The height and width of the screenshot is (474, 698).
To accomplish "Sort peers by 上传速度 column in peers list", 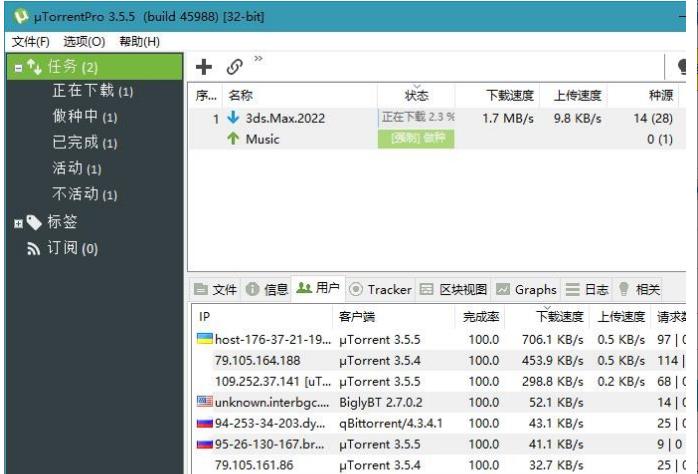I will coord(620,316).
